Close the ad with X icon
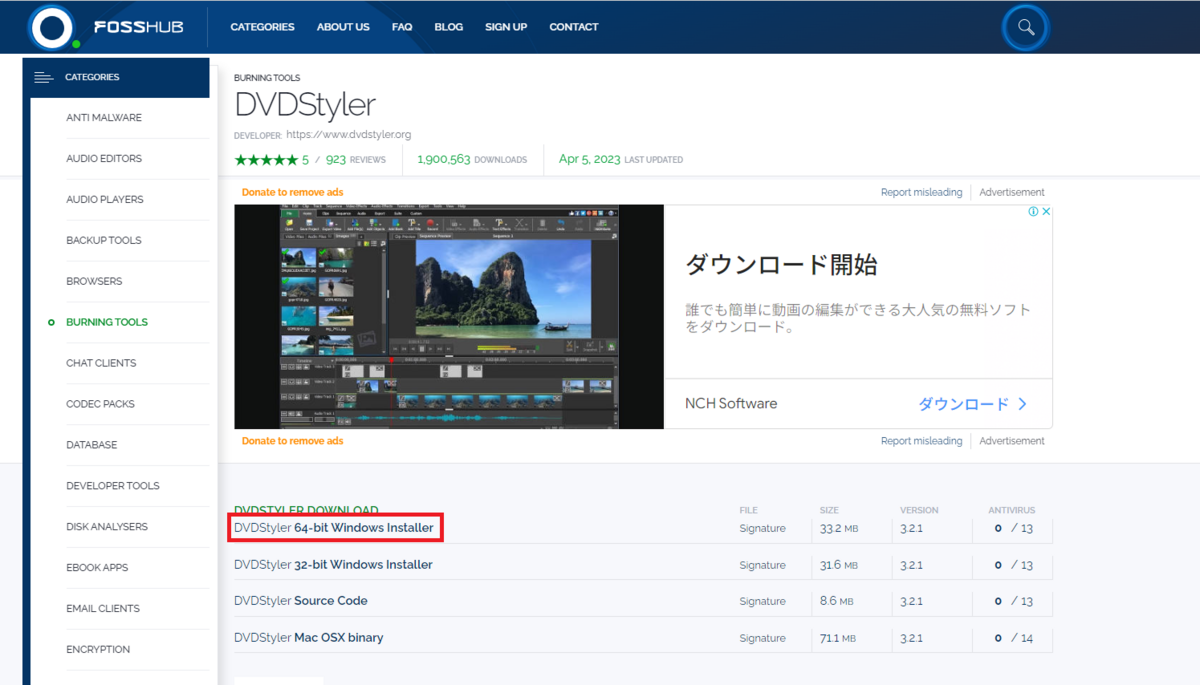This screenshot has width=1200, height=685. 1046,211
